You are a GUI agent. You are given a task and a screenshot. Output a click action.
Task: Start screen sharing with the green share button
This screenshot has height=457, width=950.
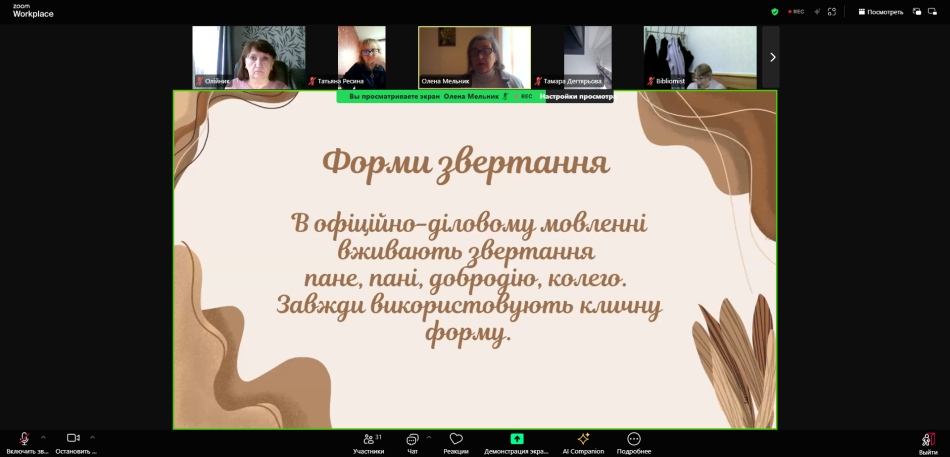[x=516, y=442]
